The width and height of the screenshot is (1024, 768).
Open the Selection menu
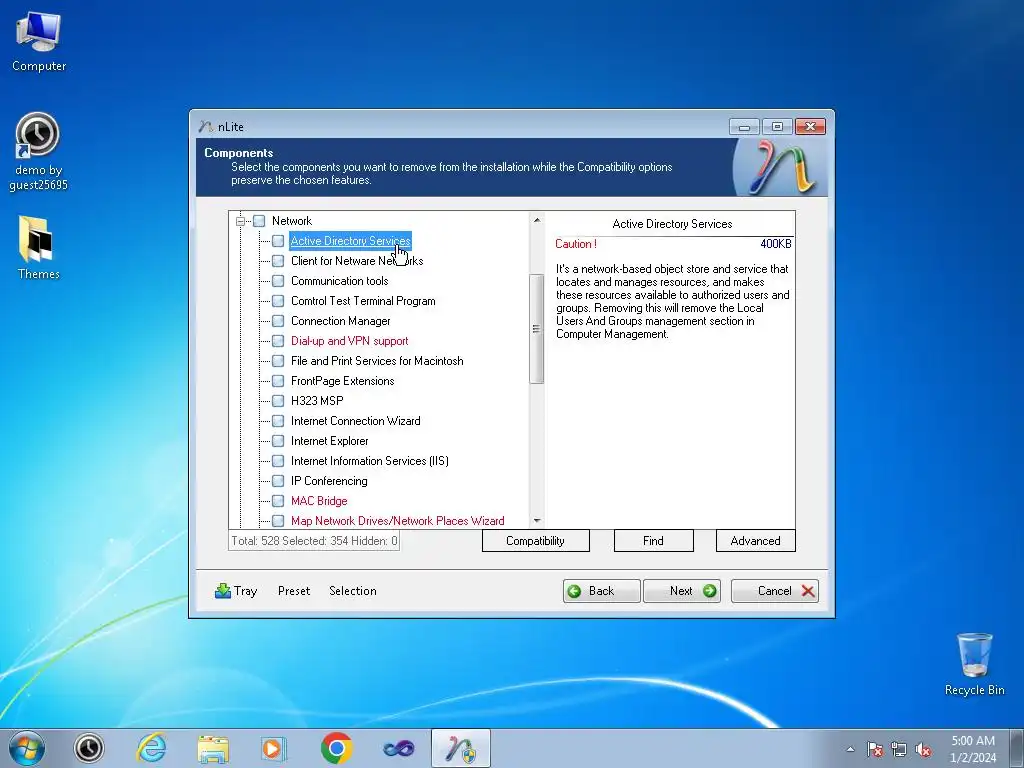[353, 591]
